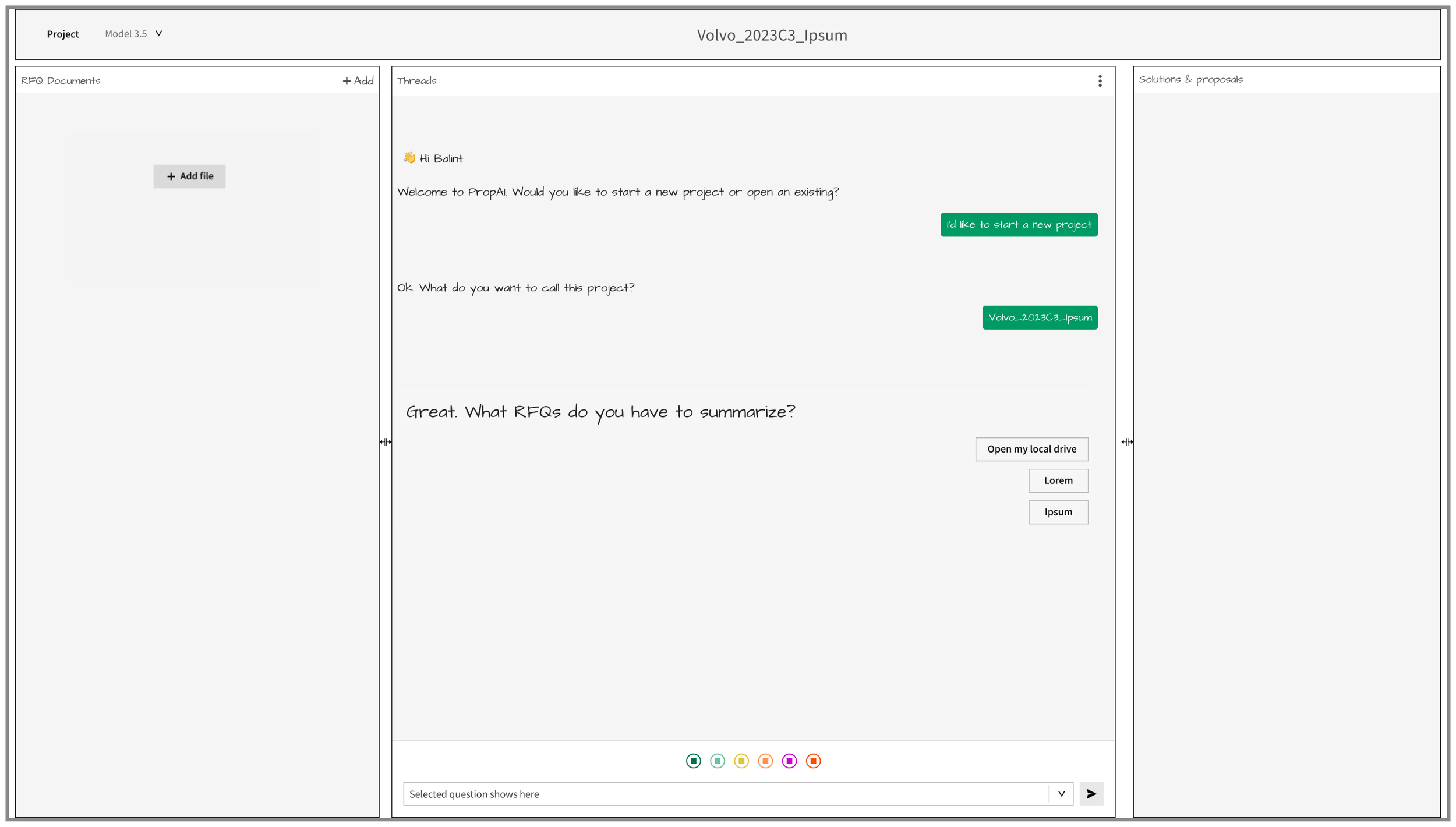This screenshot has height=827, width=1456.
Task: Click 'What RFQs do you have to summarize?' message
Action: [x=600, y=412]
